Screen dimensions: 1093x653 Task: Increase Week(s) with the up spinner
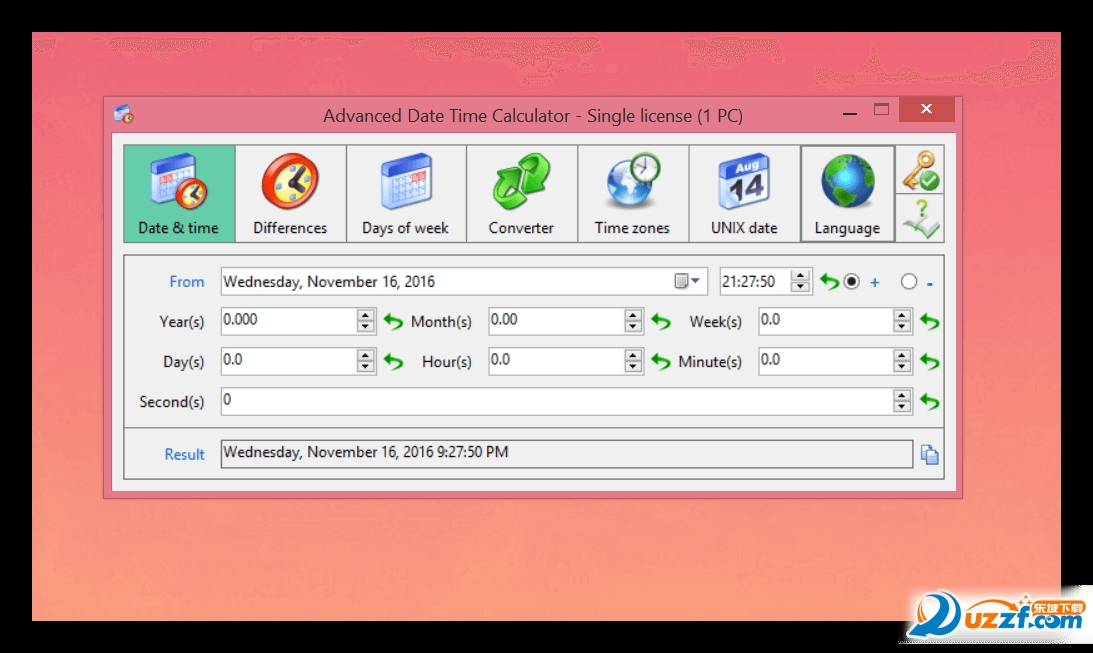click(x=902, y=315)
